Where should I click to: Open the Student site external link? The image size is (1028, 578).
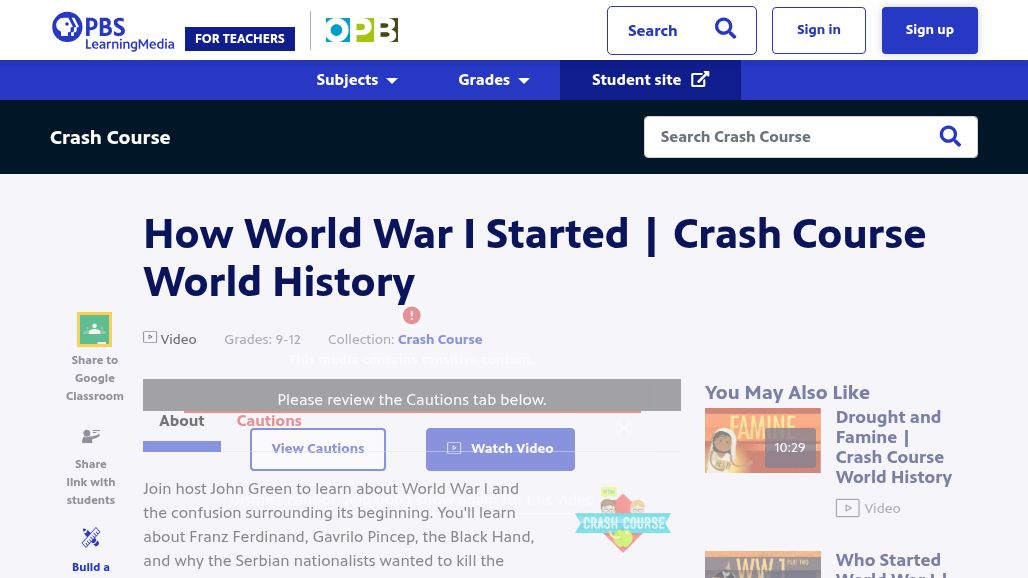(x=650, y=79)
